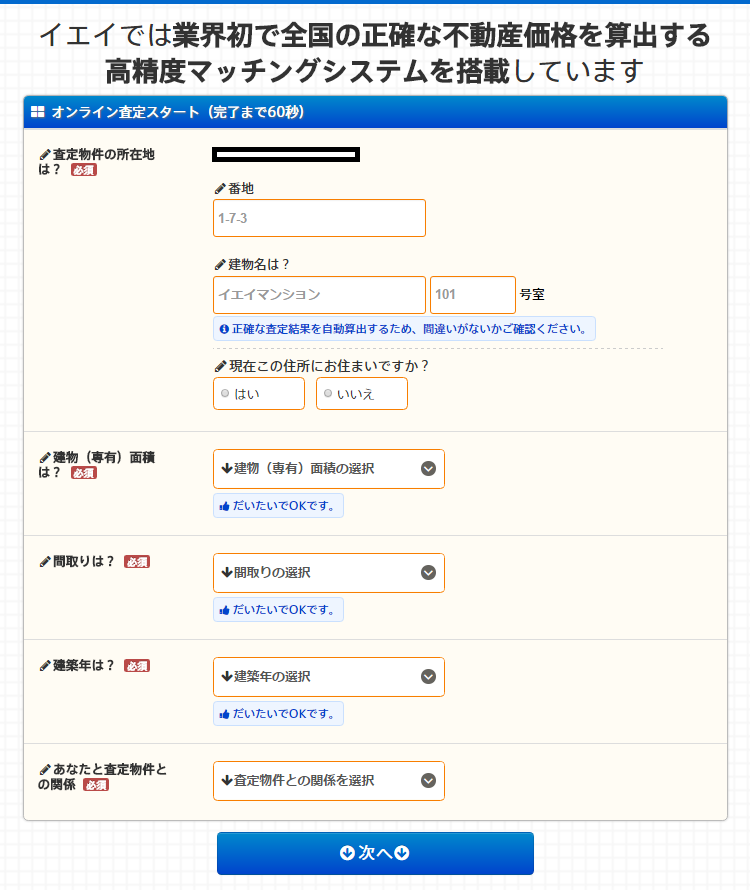Click the info icon in the 正確な査定結果 notice
The height and width of the screenshot is (890, 750).
click(222, 329)
